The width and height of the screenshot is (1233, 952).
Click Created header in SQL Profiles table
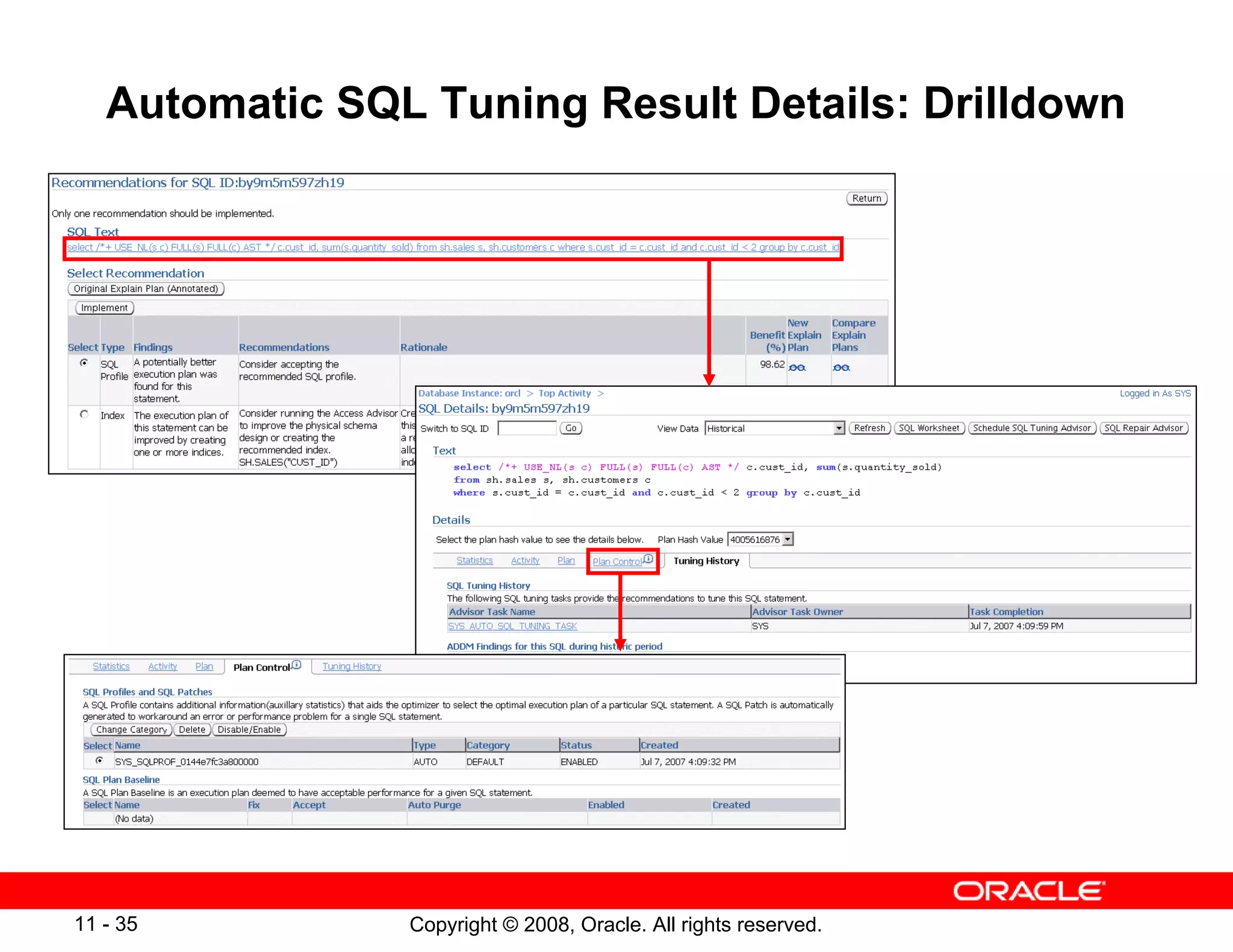659,746
